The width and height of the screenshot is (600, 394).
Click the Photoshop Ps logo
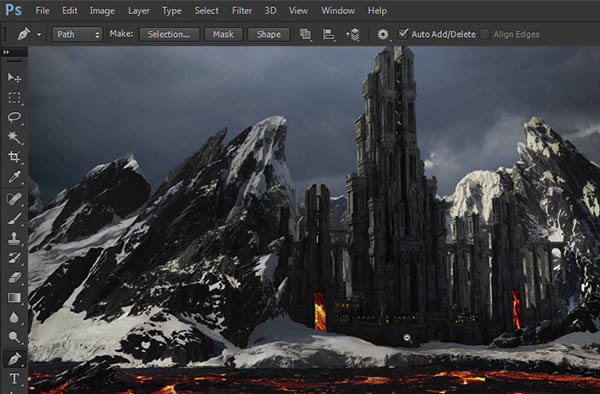click(13, 10)
